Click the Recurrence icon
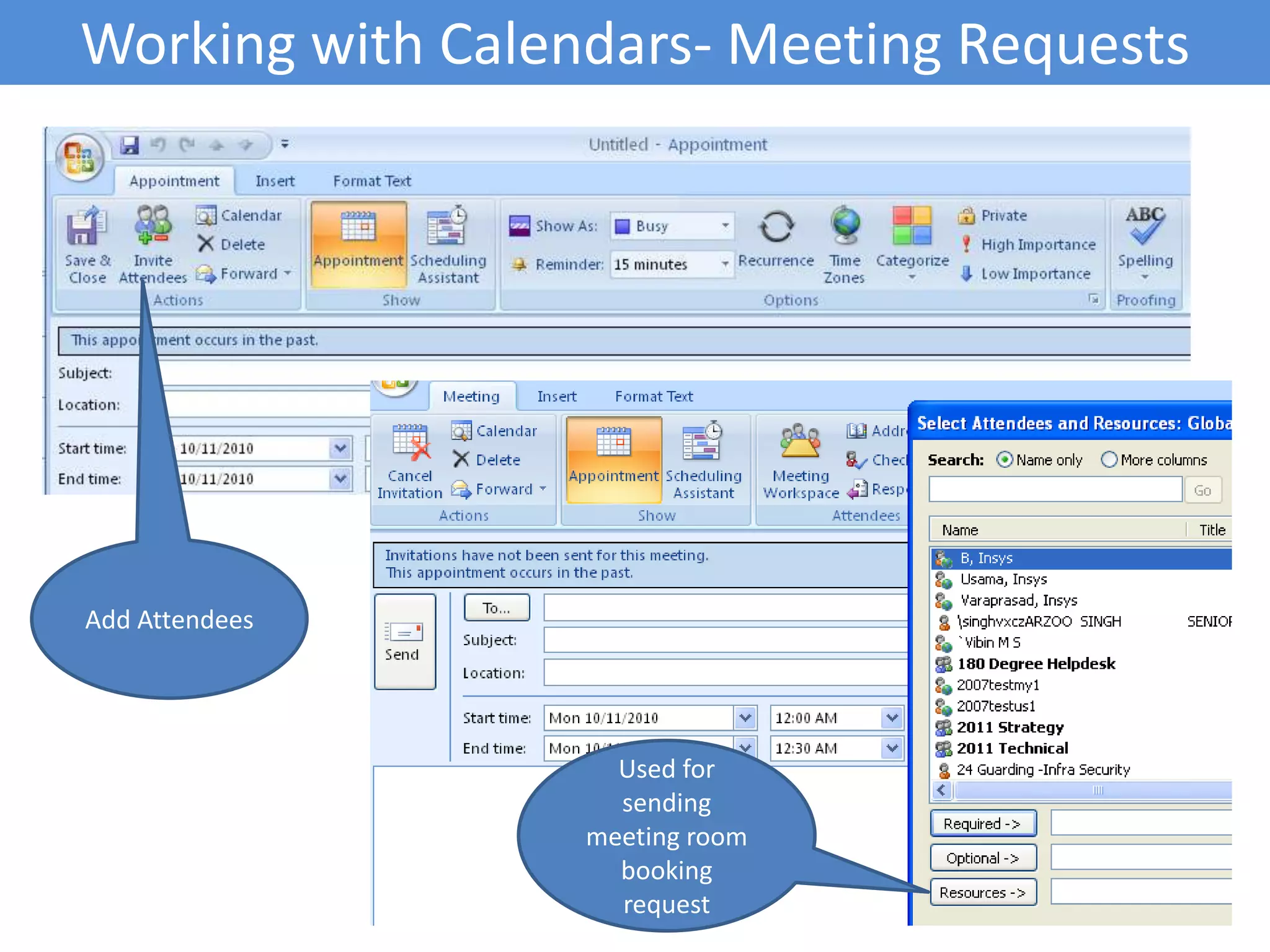Image resolution: width=1270 pixels, height=952 pixels. tap(776, 227)
